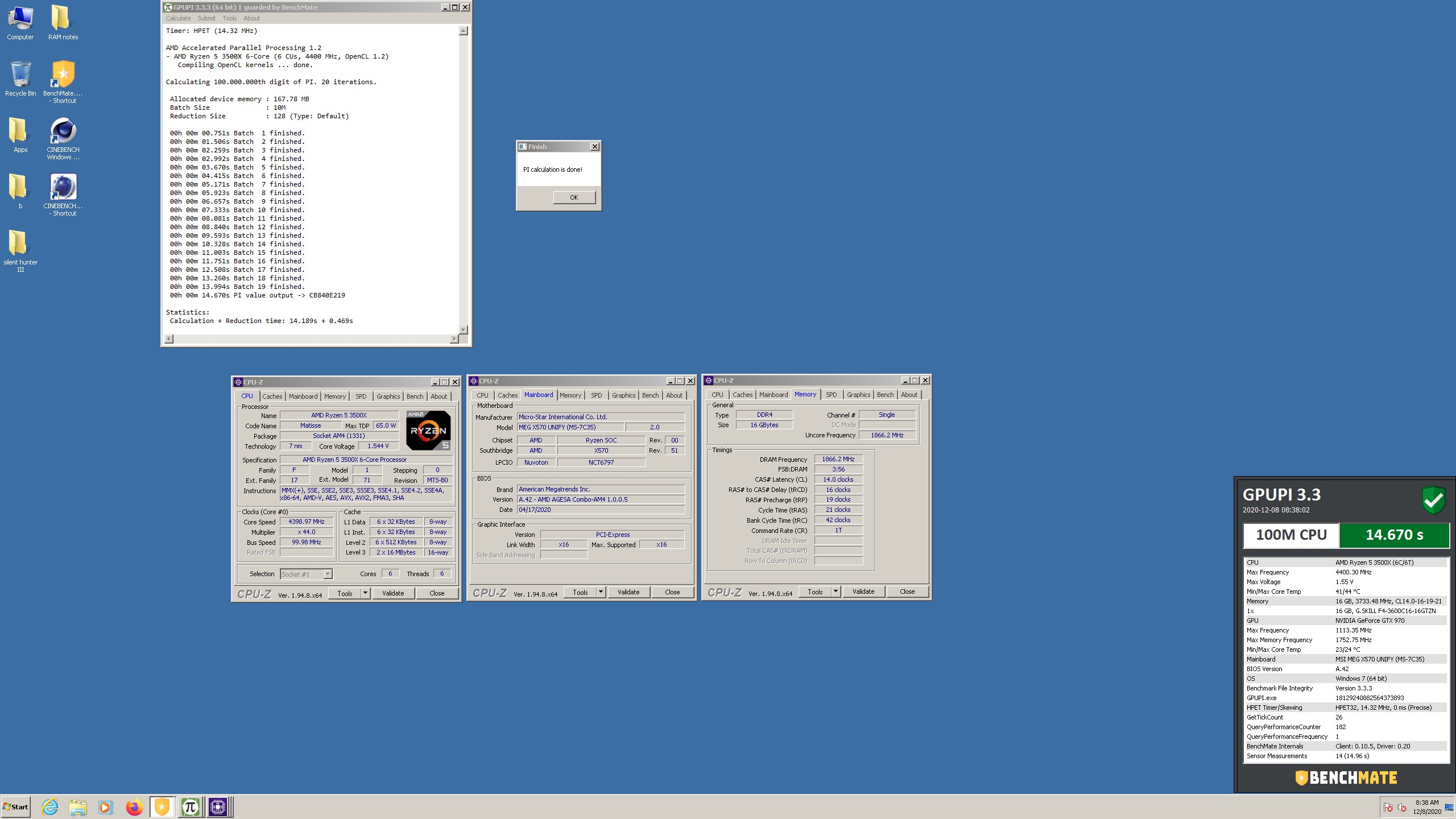Click the GPUPI horizontal scrollbar right arrow
Viewport: 1456px width, 819px height.
coord(453,339)
